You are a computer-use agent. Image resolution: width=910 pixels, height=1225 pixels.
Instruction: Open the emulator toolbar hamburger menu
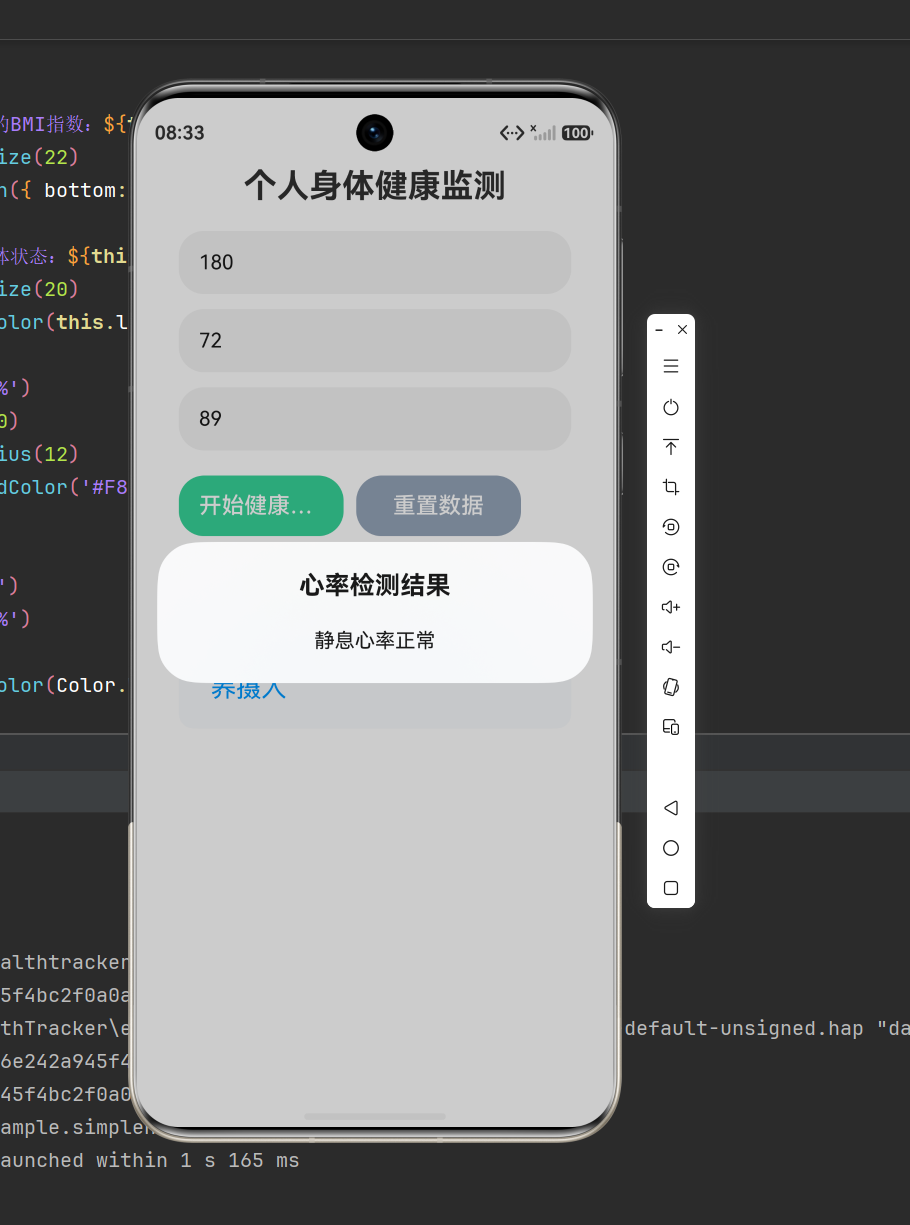[x=671, y=366]
